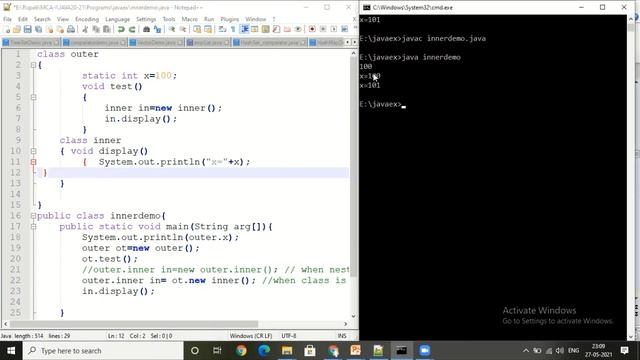This screenshot has width=640, height=360.
Task: Open the Macro menu
Action: (189, 19)
